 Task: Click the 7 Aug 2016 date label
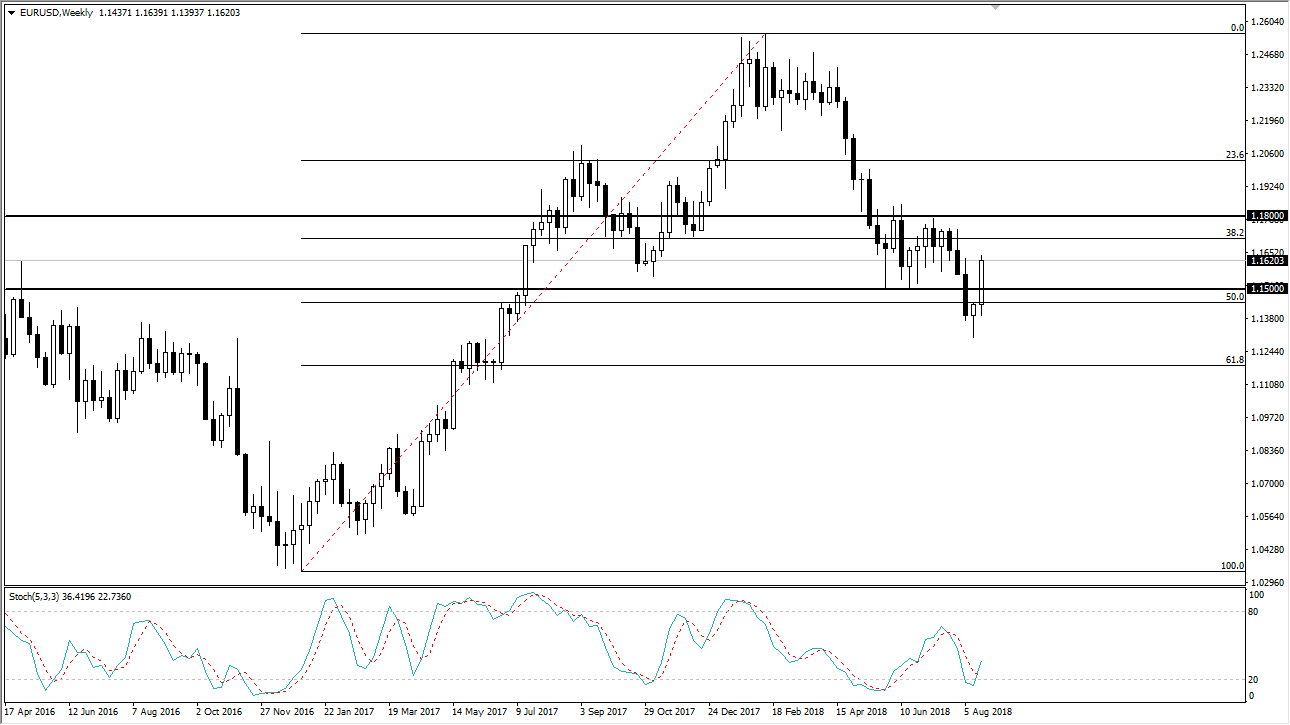pyautogui.click(x=156, y=712)
